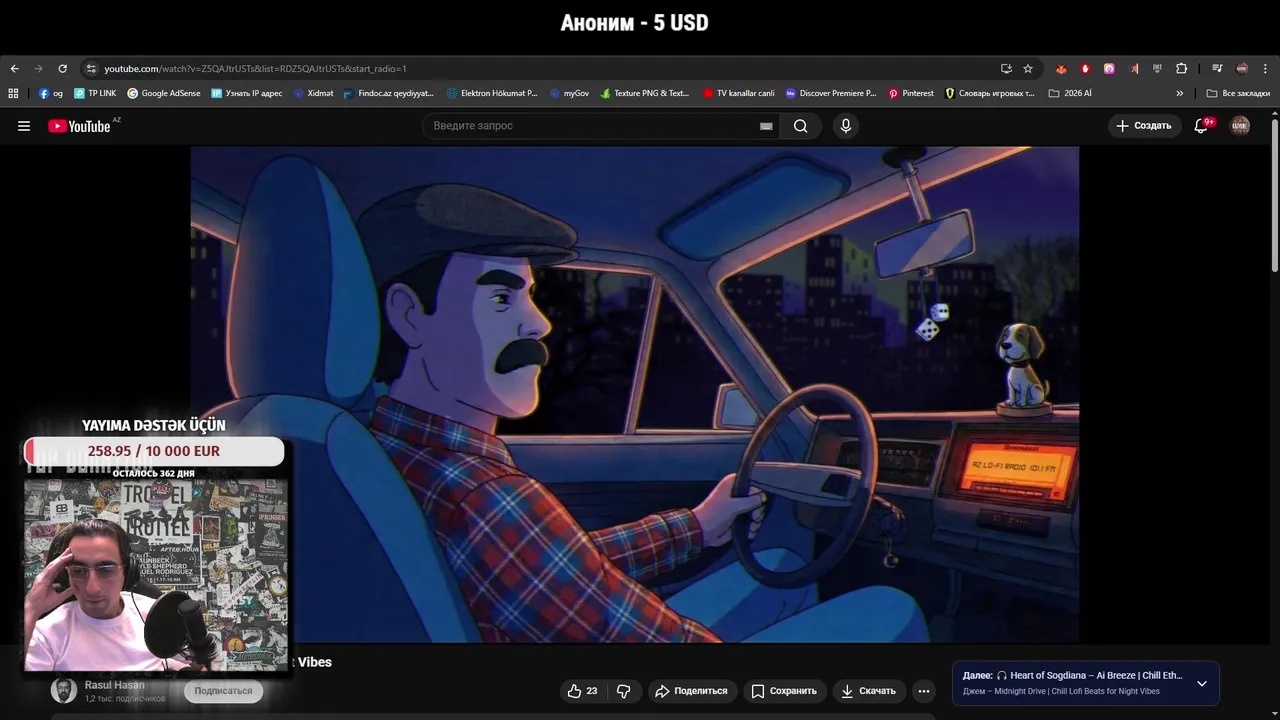Click the Сохранить save button
The image size is (1280, 720).
click(x=784, y=691)
